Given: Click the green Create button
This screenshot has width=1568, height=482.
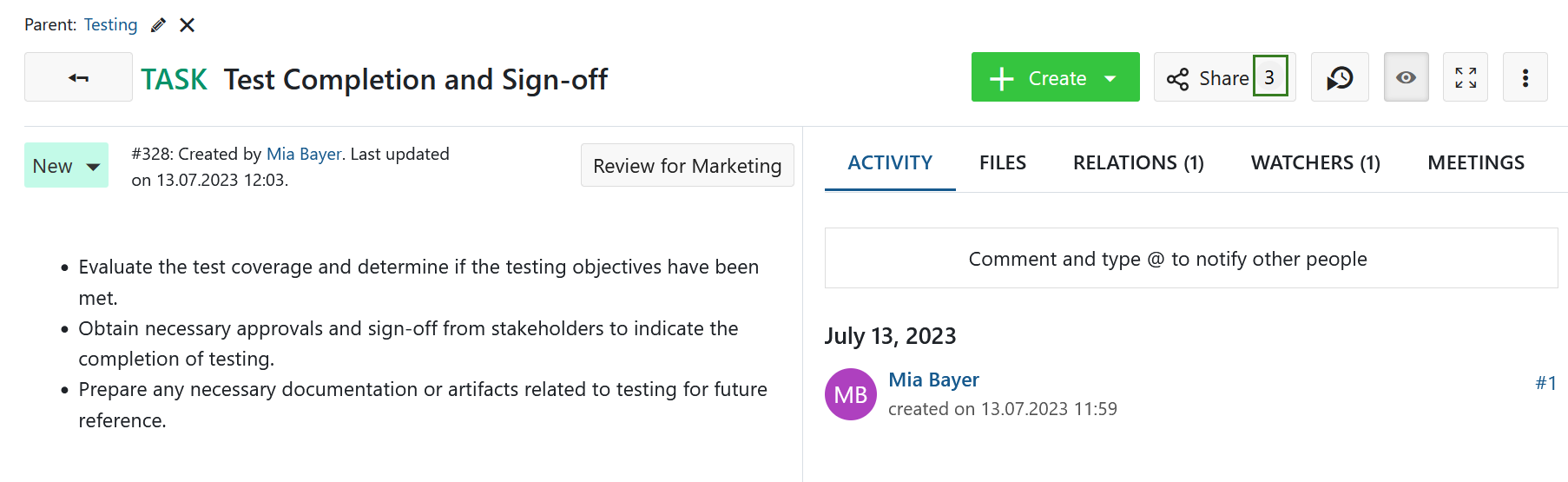Looking at the screenshot, I should click(x=1040, y=77).
